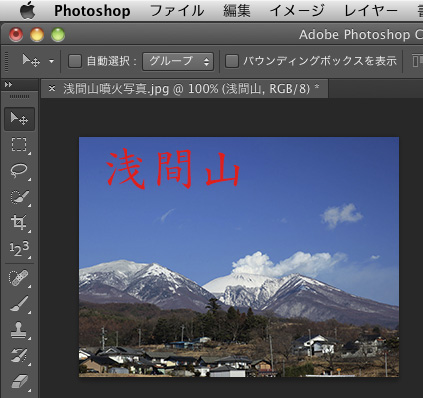Select the Spot Healing Brush tool
This screenshot has width=423, height=398.
click(x=19, y=277)
